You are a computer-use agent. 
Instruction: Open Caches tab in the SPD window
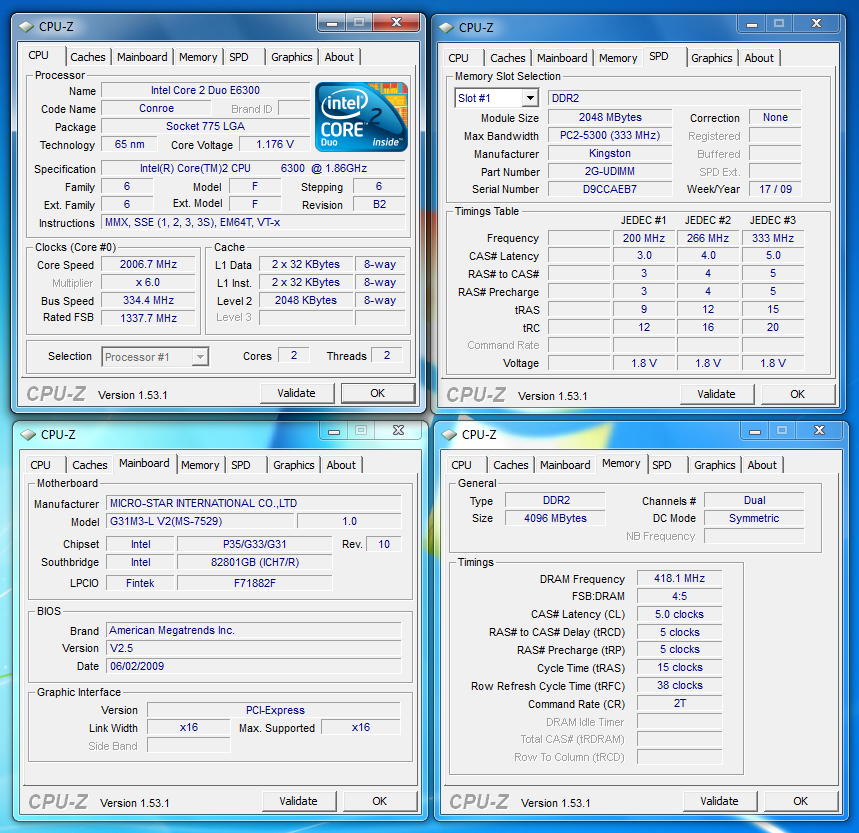[507, 58]
